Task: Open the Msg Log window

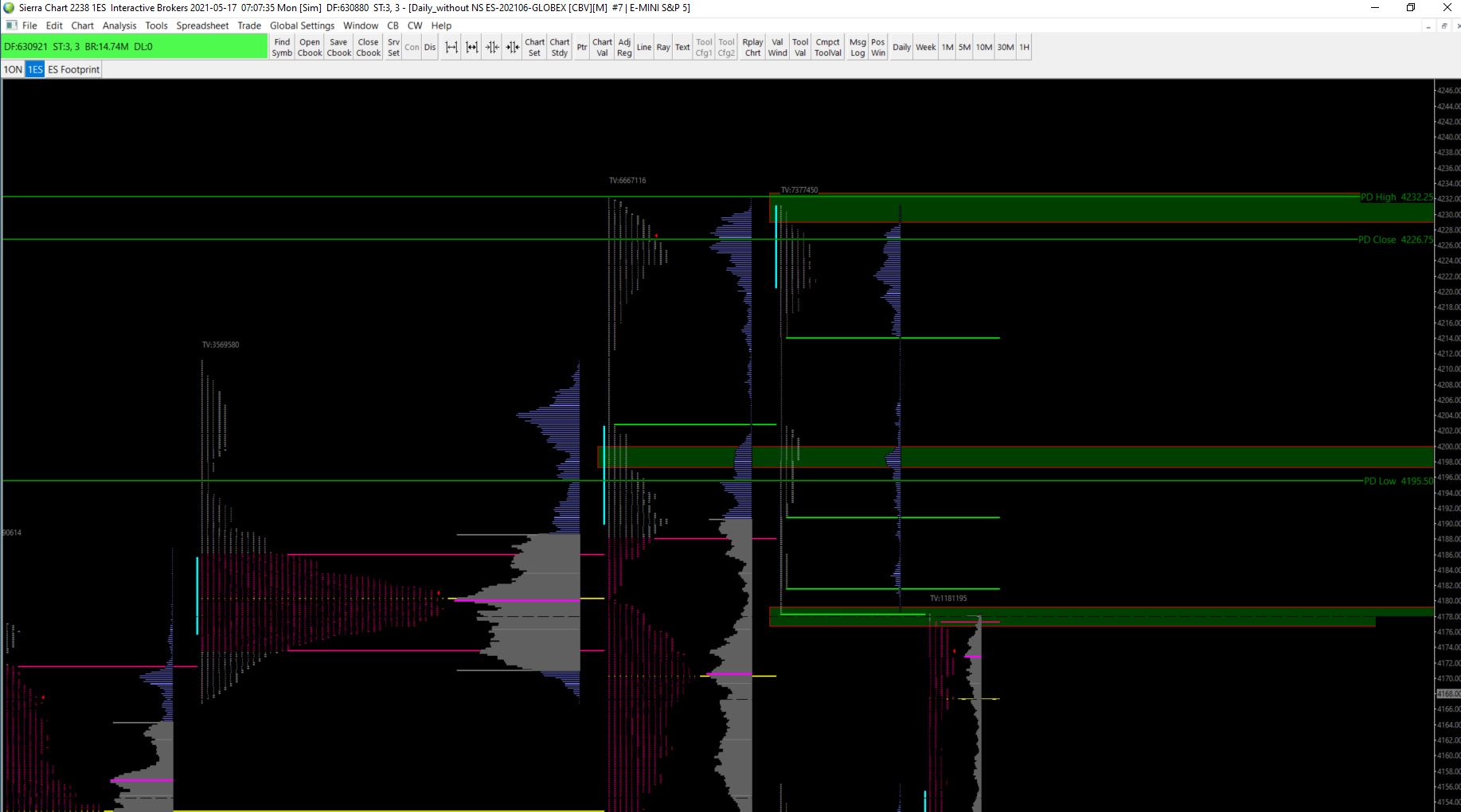Action: 857,47
